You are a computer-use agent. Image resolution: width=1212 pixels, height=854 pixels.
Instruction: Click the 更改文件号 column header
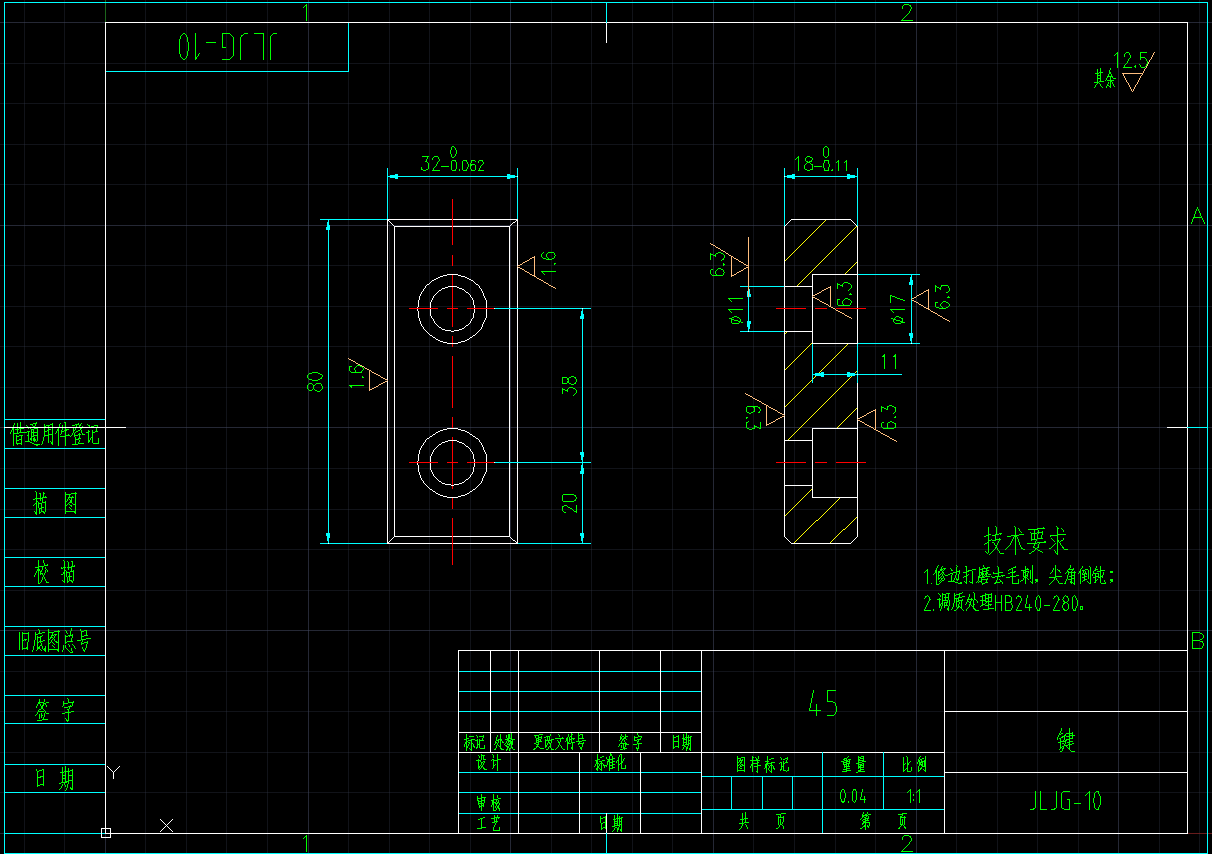tap(559, 743)
